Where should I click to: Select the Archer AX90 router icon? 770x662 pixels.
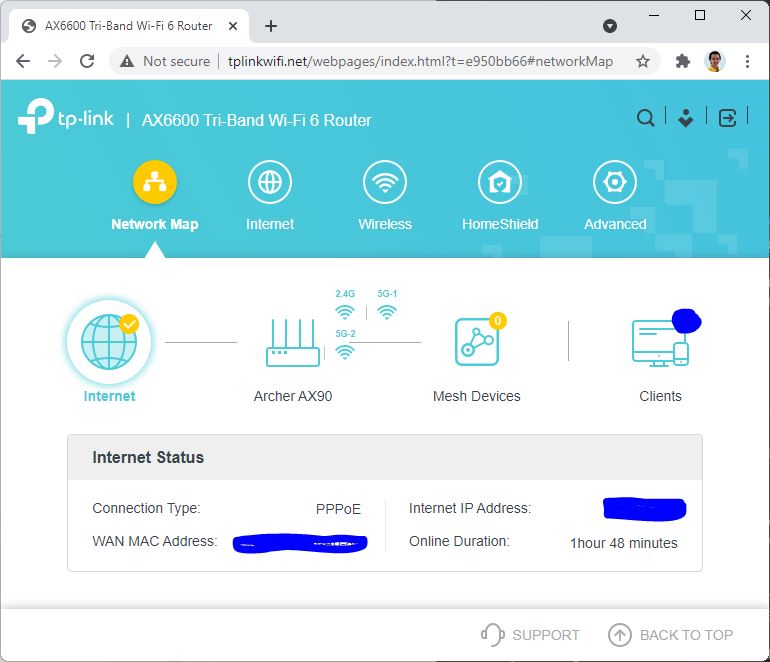point(293,342)
